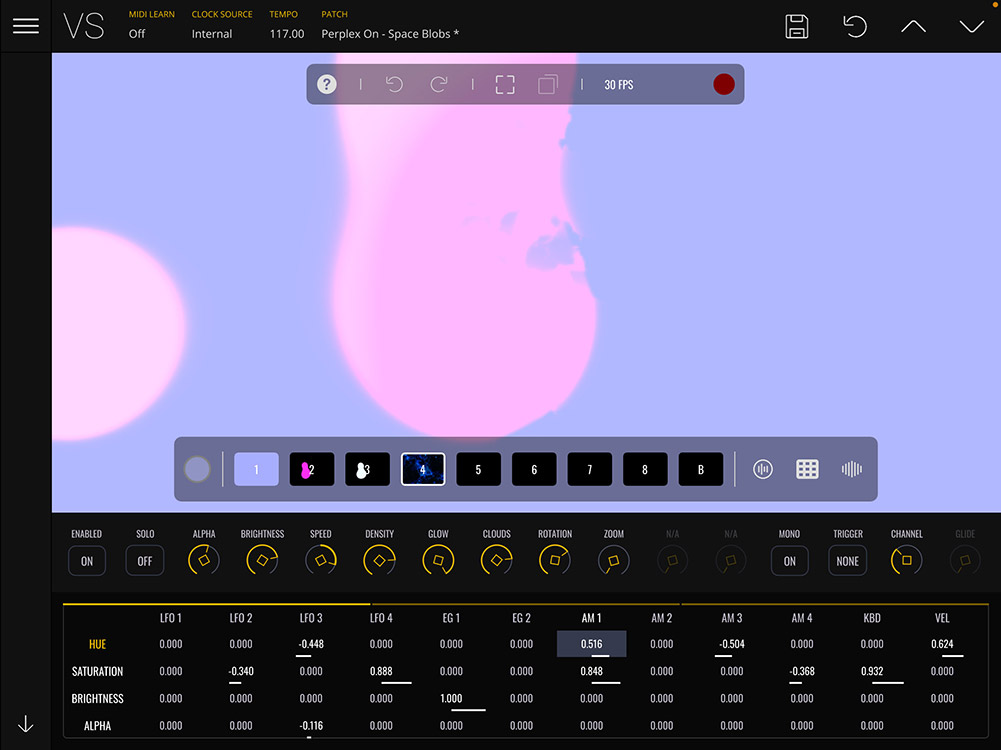1001x750 pixels.
Task: Go to previous patch with up chevron
Action: (913, 27)
